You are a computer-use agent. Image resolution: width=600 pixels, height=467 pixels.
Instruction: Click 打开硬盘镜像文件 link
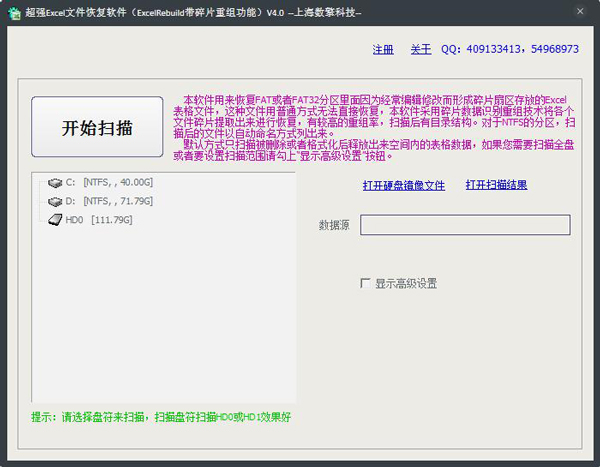404,186
